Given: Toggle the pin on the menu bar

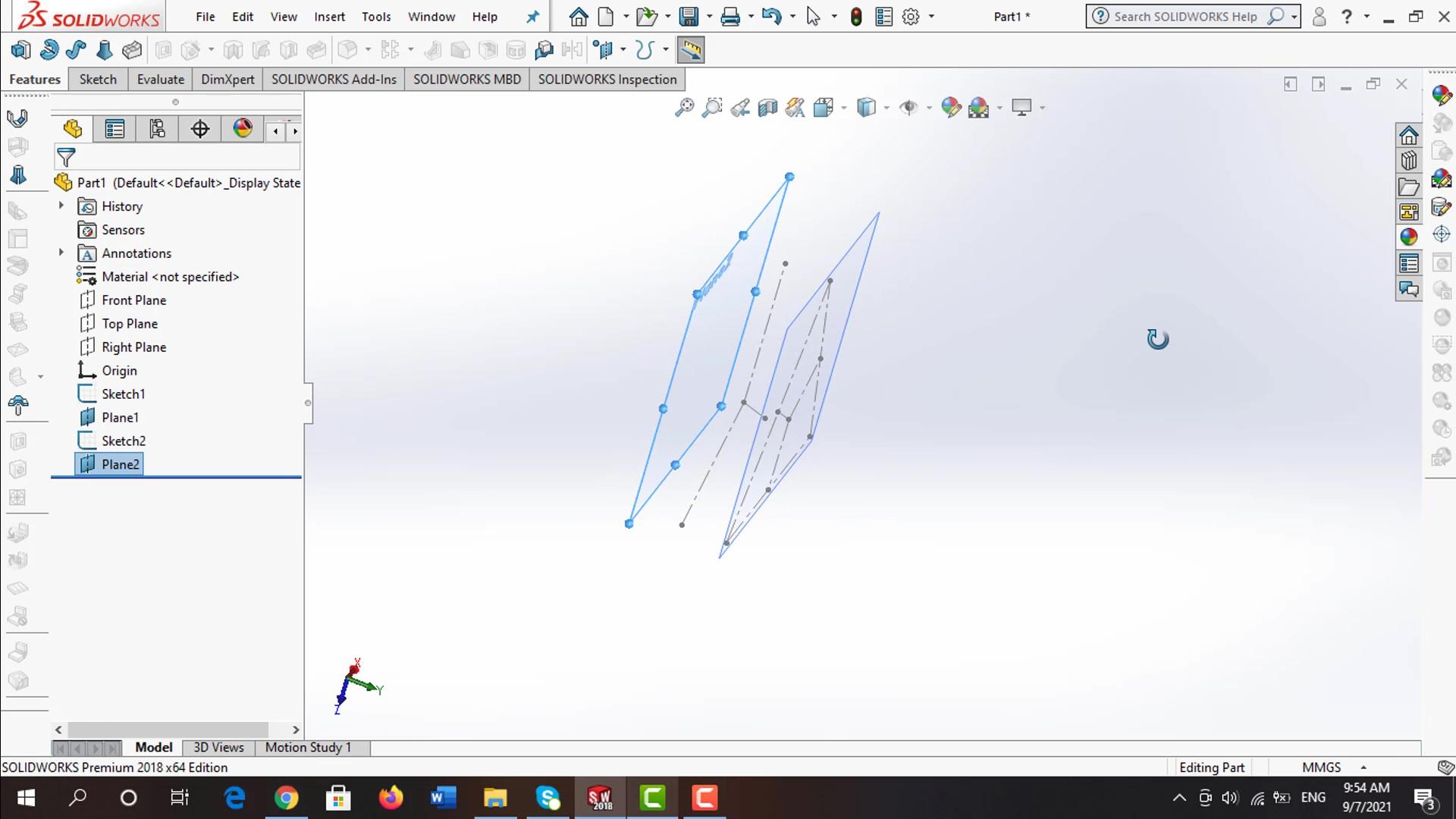Looking at the screenshot, I should (x=533, y=17).
